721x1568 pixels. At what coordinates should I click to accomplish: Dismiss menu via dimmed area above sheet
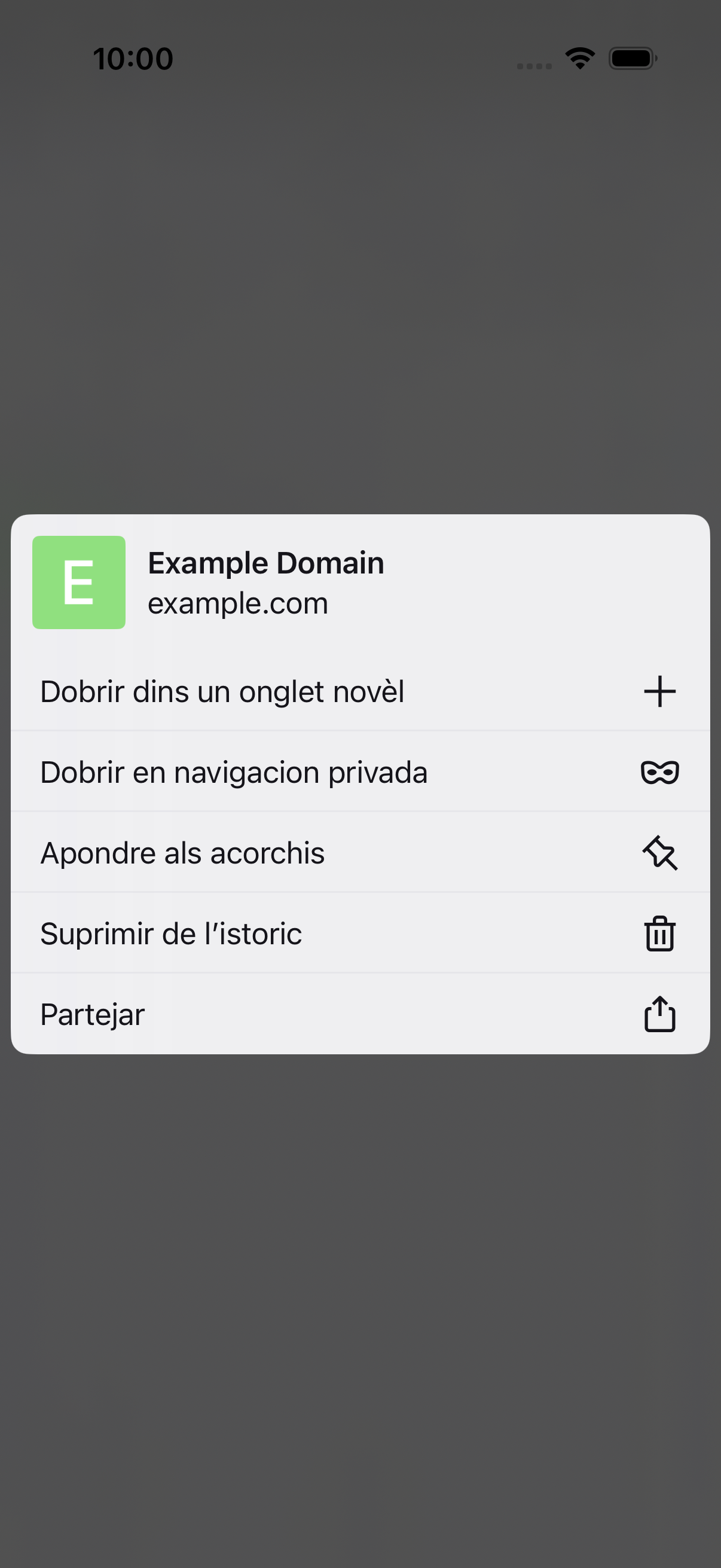click(x=360, y=292)
